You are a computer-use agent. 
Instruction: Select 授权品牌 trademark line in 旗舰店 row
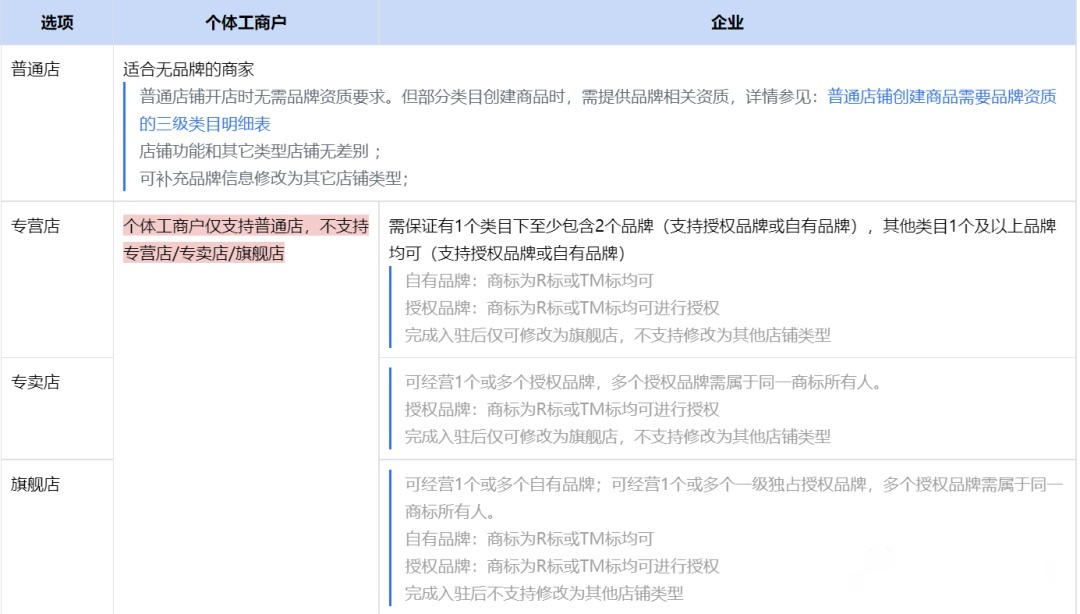click(562, 566)
